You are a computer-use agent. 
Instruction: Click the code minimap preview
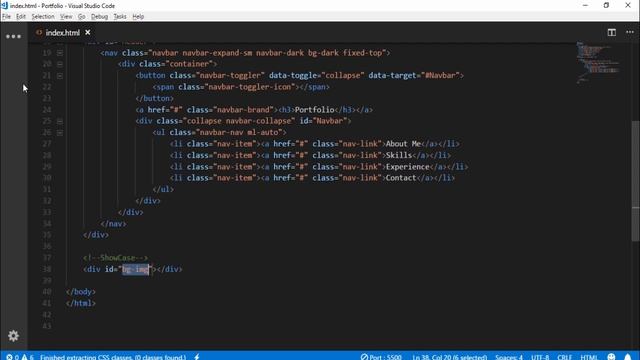(x=598, y=62)
